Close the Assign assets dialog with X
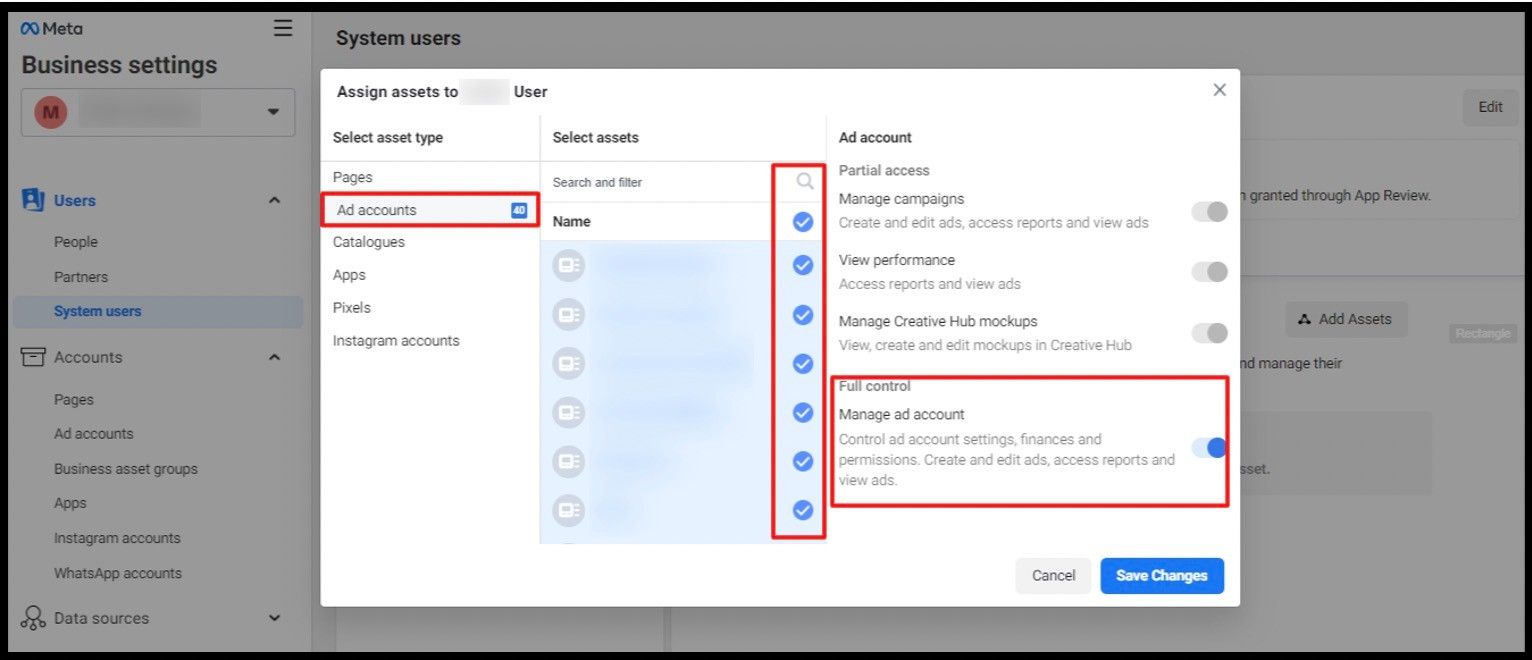1532x660 pixels. coord(1219,90)
